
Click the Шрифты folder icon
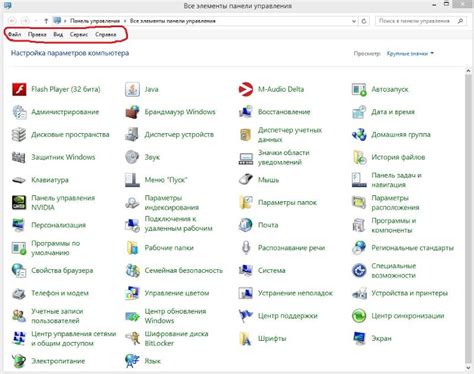point(246,338)
